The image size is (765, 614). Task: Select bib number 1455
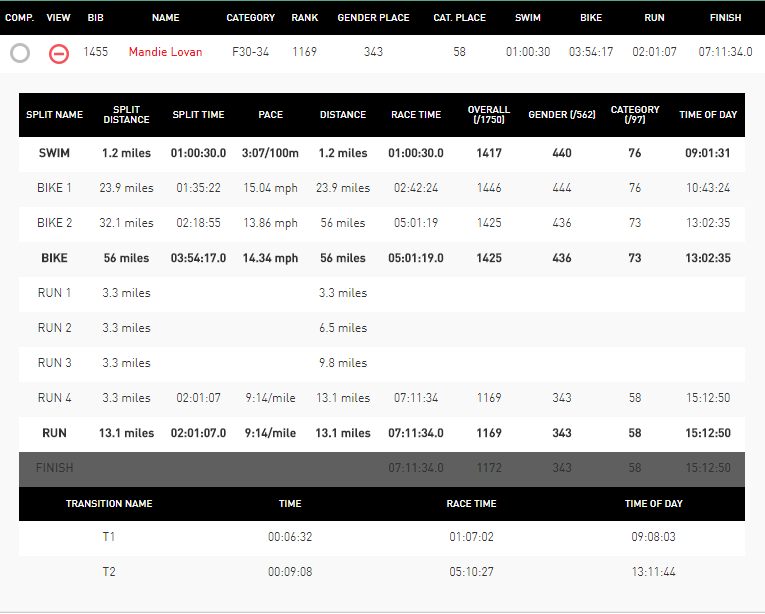coord(96,52)
